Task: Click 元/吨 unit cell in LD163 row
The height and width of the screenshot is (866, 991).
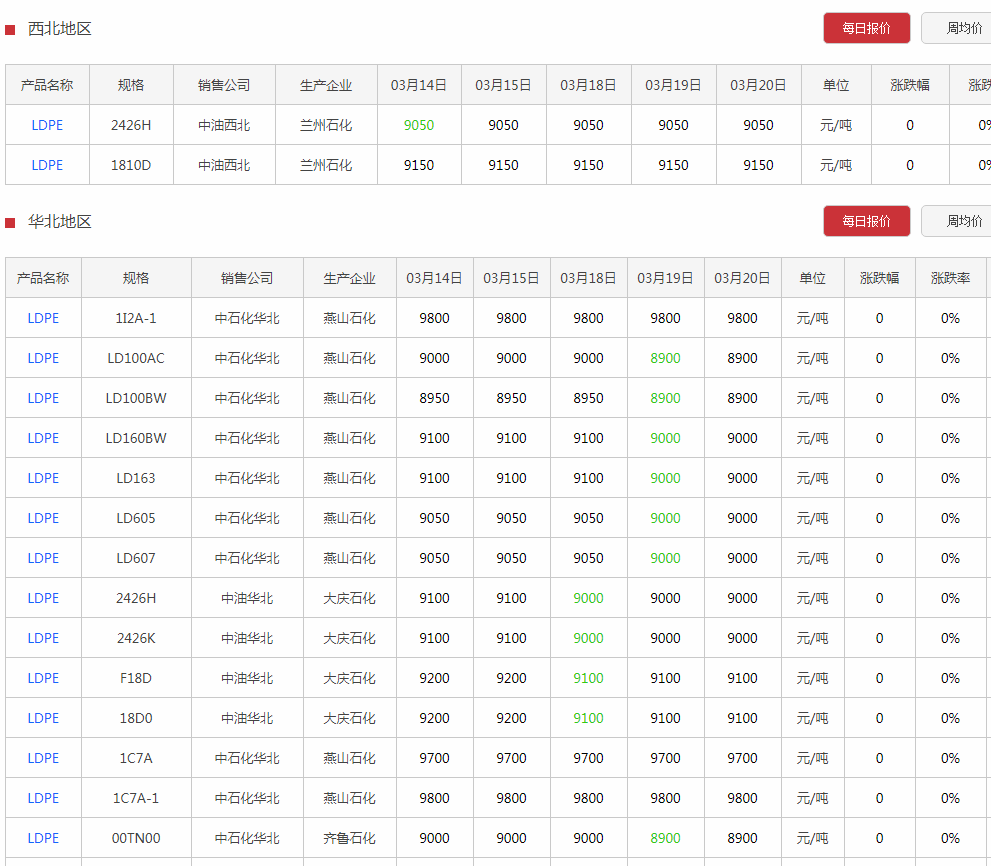Action: [813, 478]
